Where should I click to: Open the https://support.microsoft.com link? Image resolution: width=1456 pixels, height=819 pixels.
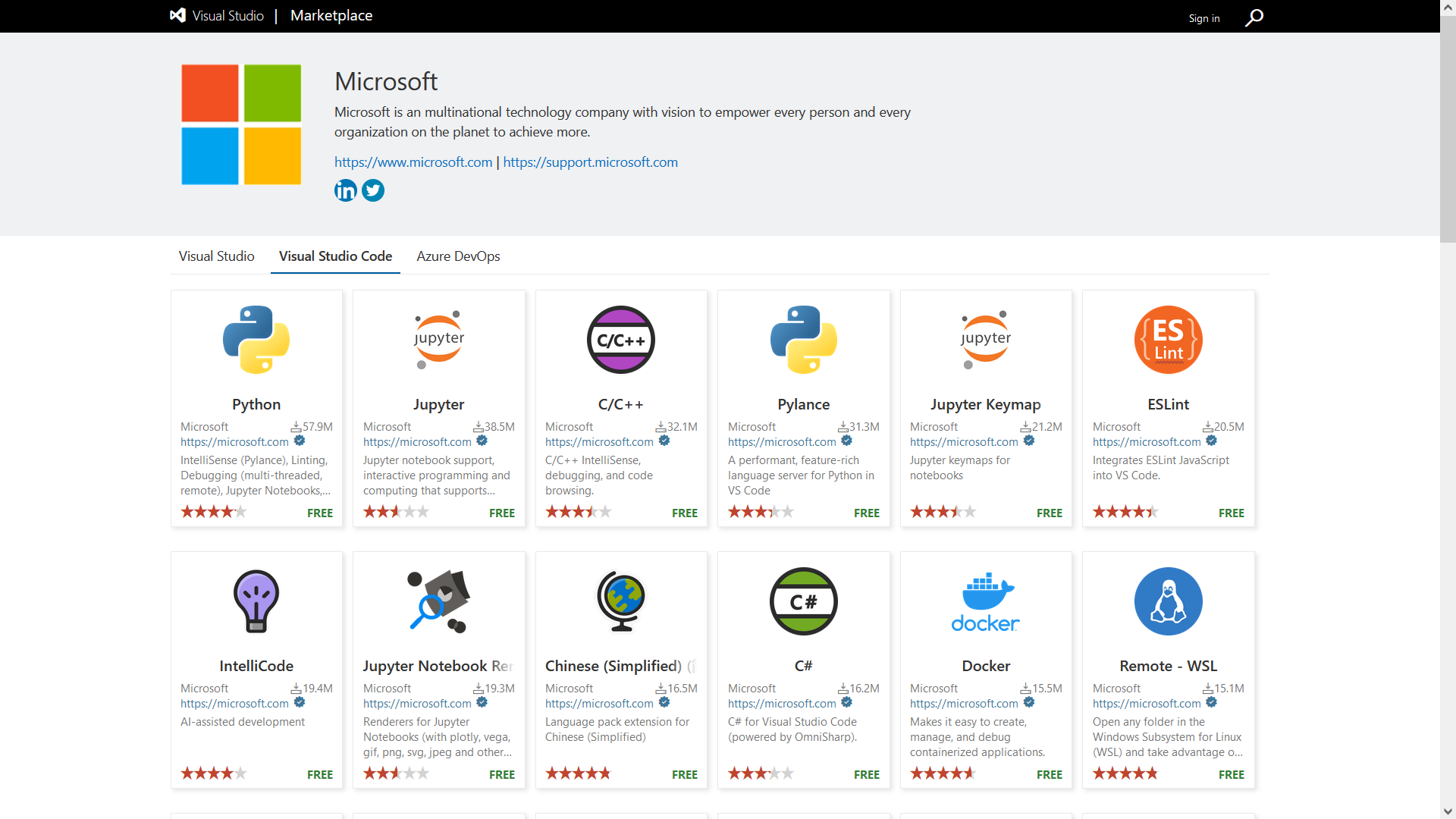click(590, 162)
